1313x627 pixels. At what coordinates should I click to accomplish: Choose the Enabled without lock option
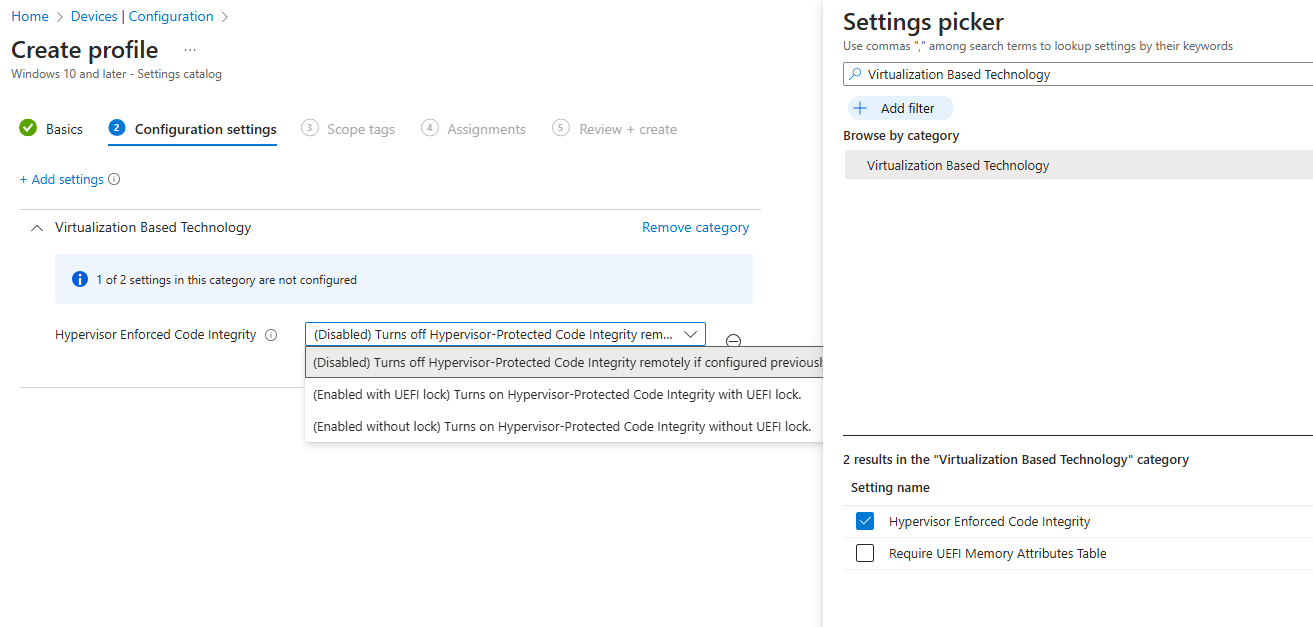point(561,426)
